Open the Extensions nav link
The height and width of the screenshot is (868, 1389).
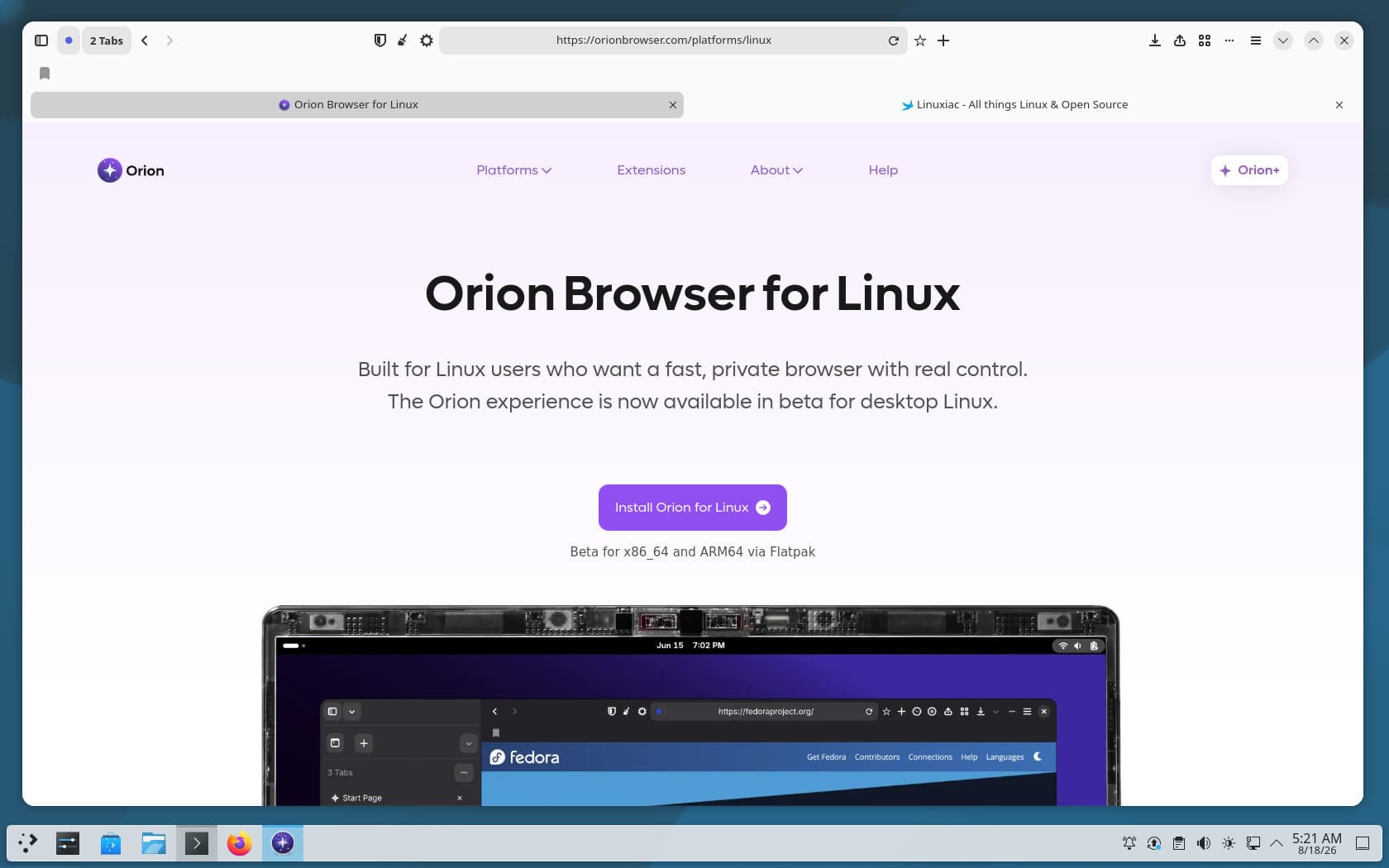(651, 170)
